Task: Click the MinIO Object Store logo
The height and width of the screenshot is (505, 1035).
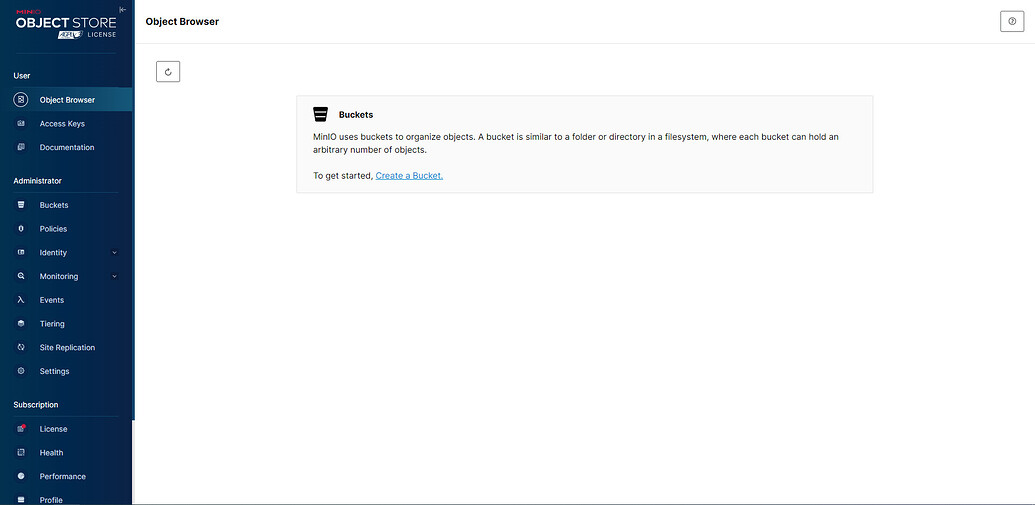Action: click(66, 23)
